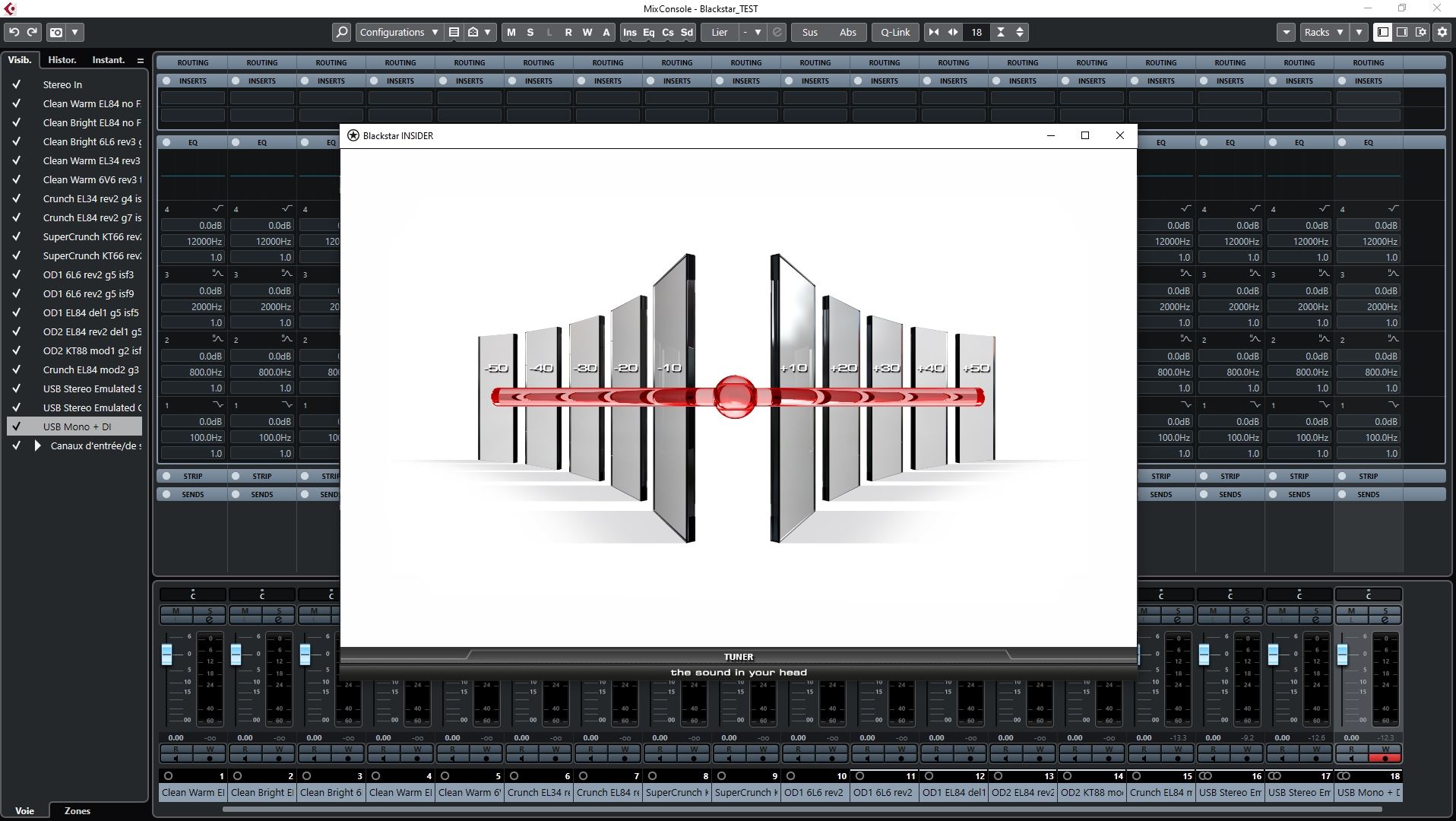Toggle visibility of Stereo In channel
The height and width of the screenshot is (821, 1456).
pyautogui.click(x=16, y=84)
